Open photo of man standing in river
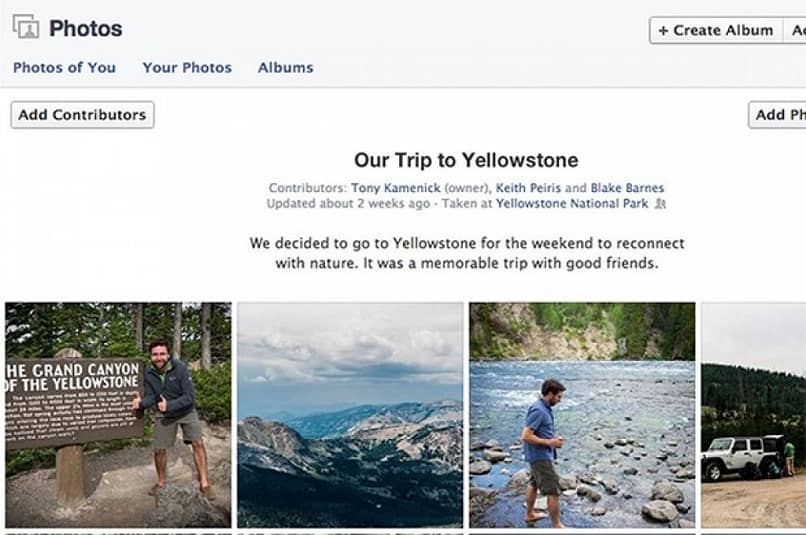806x535 pixels. click(x=582, y=415)
